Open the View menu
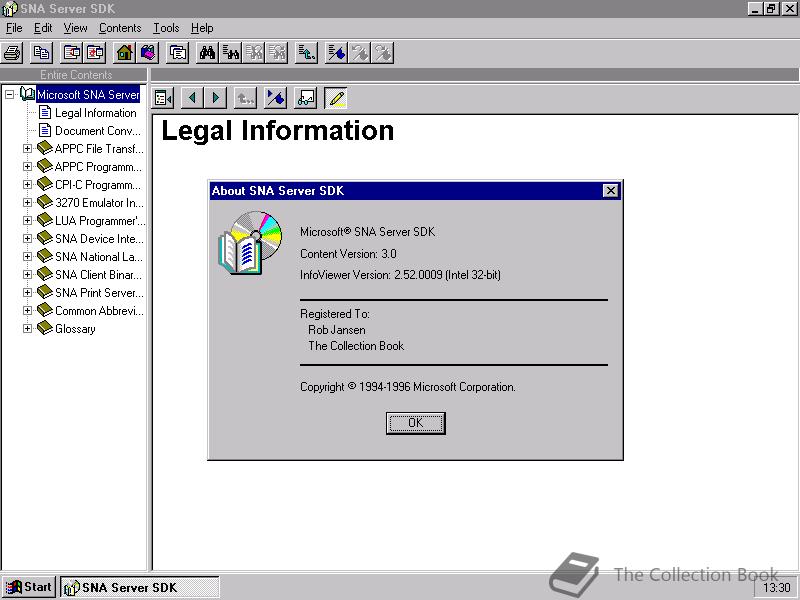800x600 pixels. pos(75,28)
